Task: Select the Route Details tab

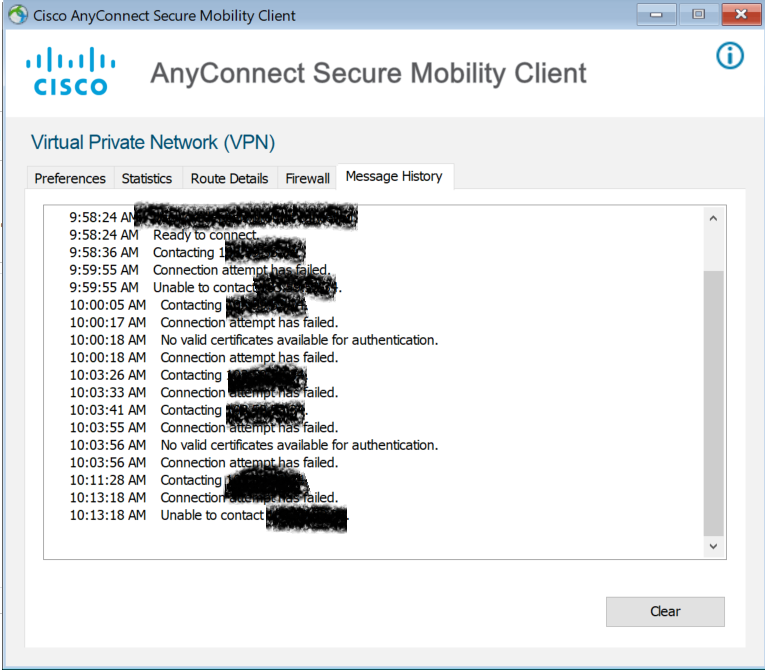Action: pyautogui.click(x=229, y=178)
